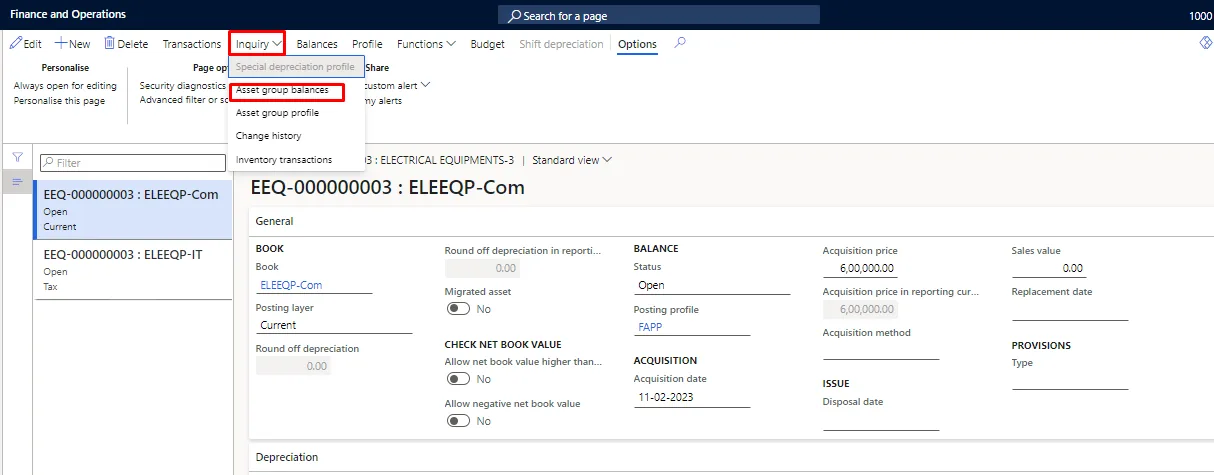Viewport: 1214px width, 475px height.
Task: Open the Inquiry dropdown menu
Action: (257, 44)
